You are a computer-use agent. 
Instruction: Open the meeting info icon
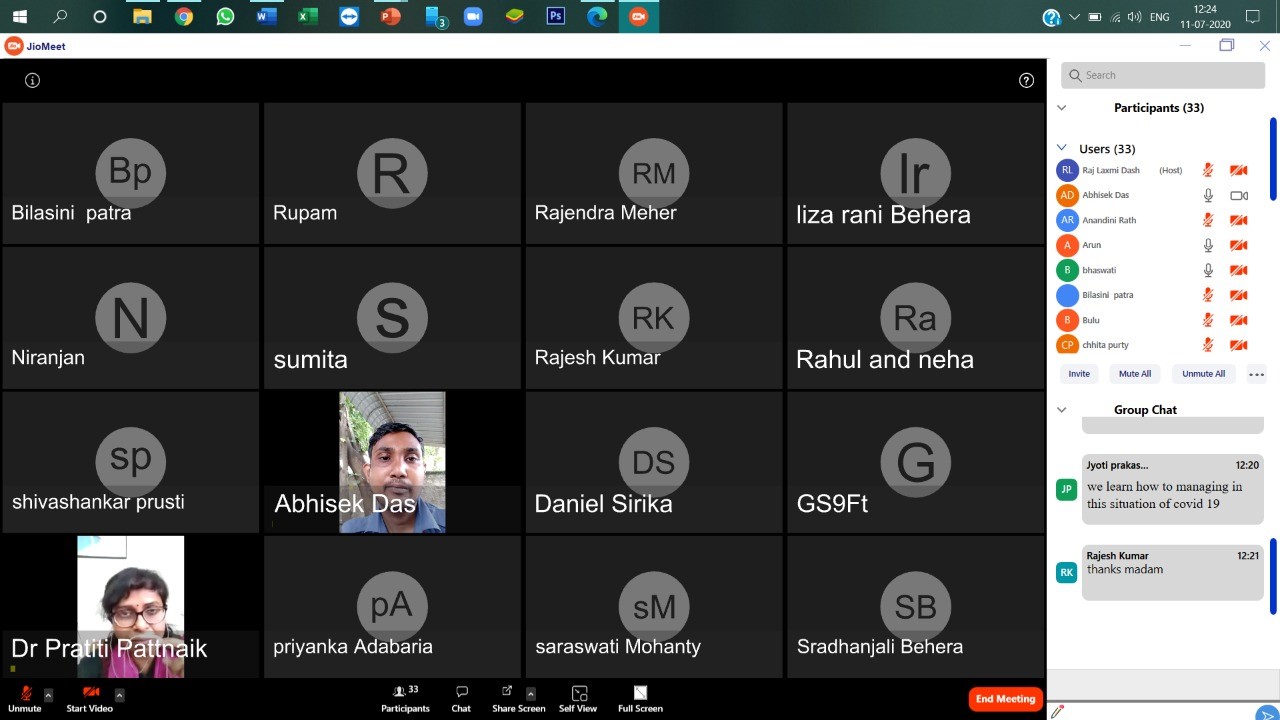[32, 81]
